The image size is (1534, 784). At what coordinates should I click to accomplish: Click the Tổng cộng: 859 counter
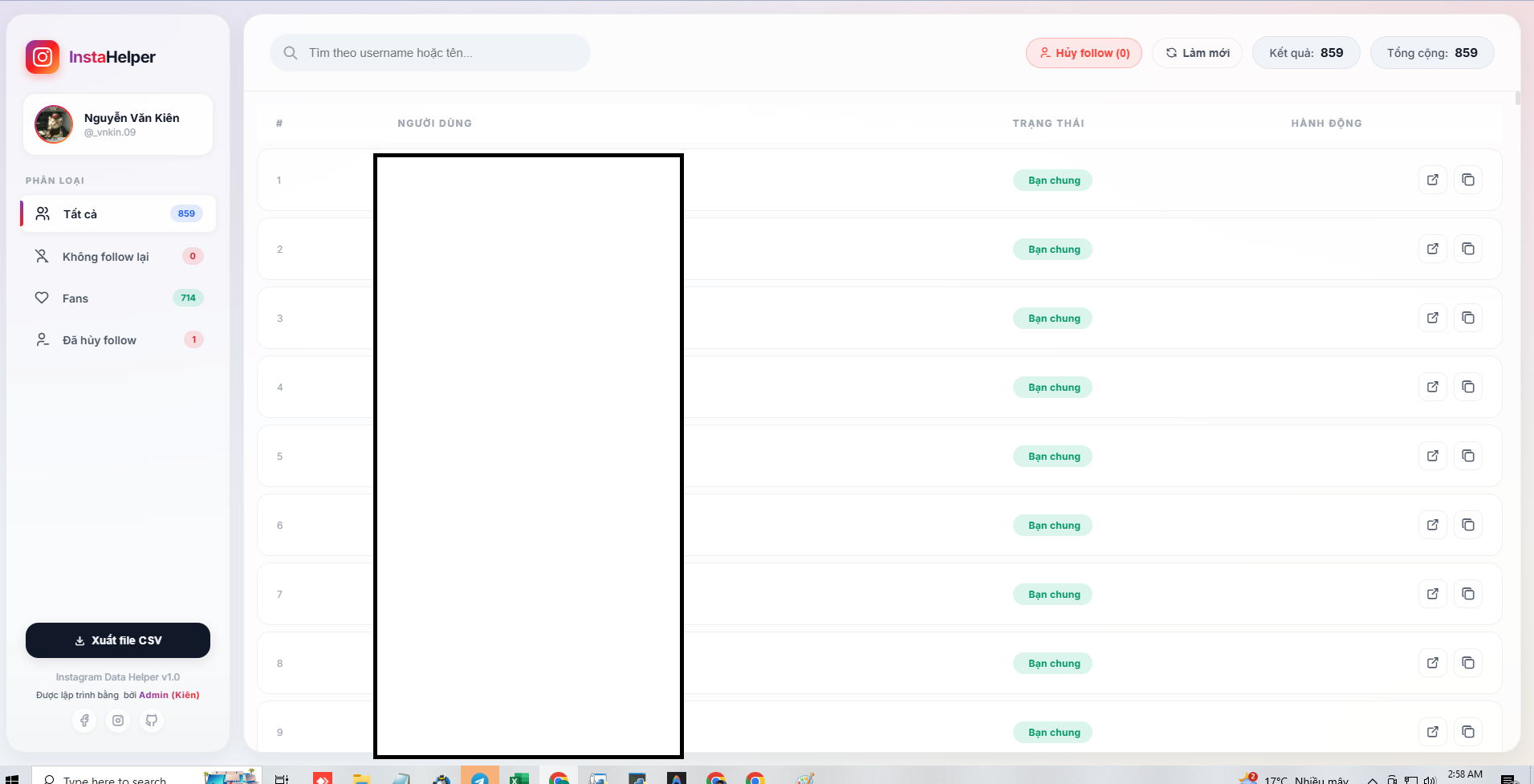1432,53
